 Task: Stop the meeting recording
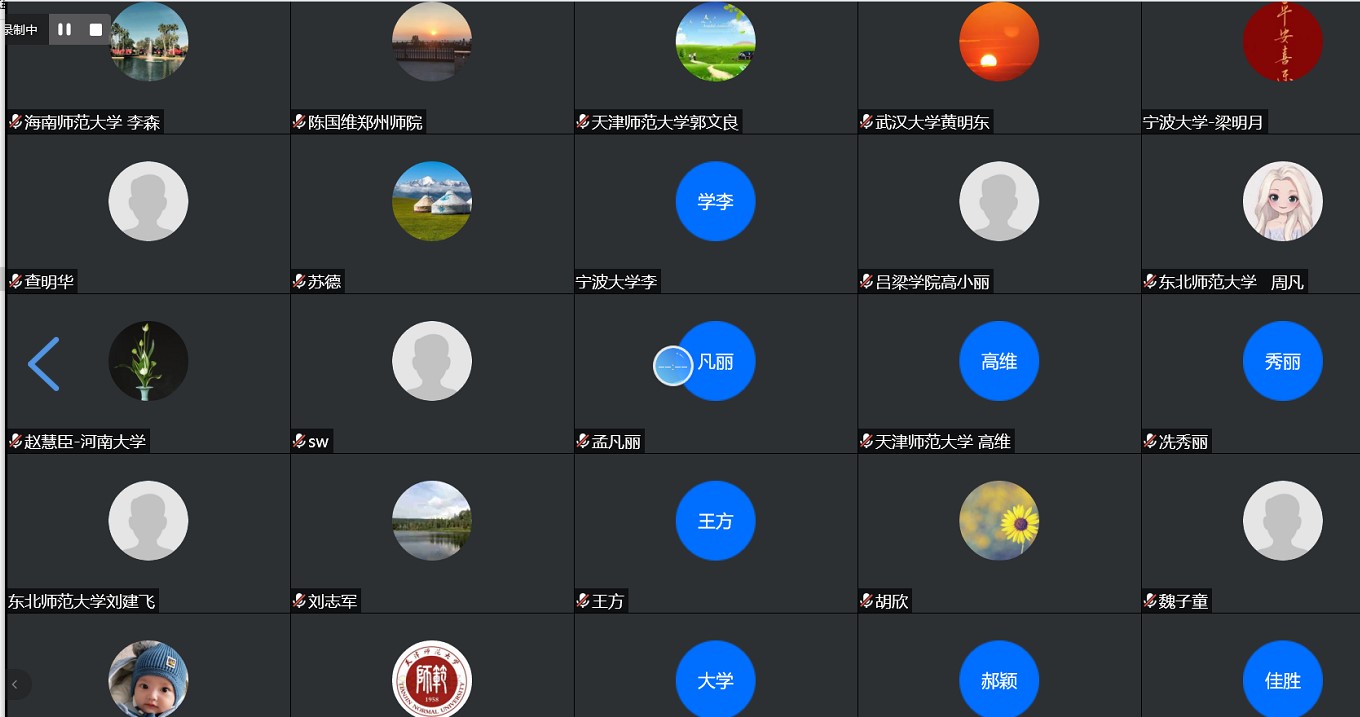(x=96, y=29)
